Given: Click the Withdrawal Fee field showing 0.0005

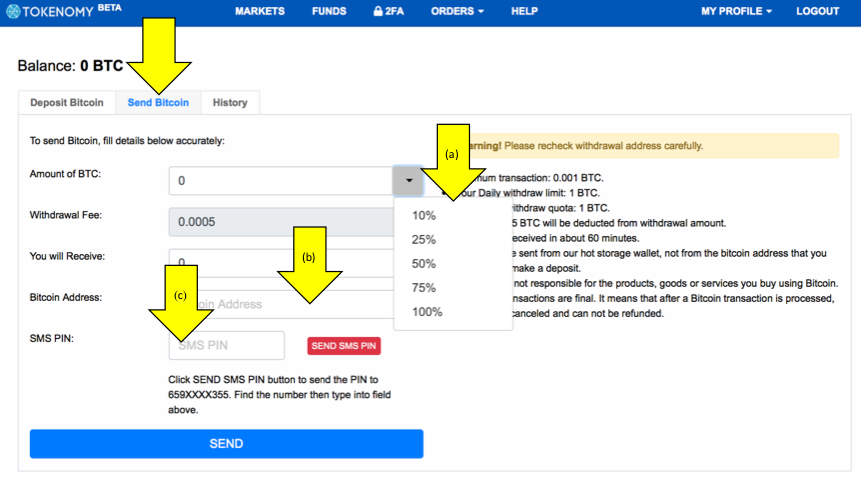Looking at the screenshot, I should 281,222.
